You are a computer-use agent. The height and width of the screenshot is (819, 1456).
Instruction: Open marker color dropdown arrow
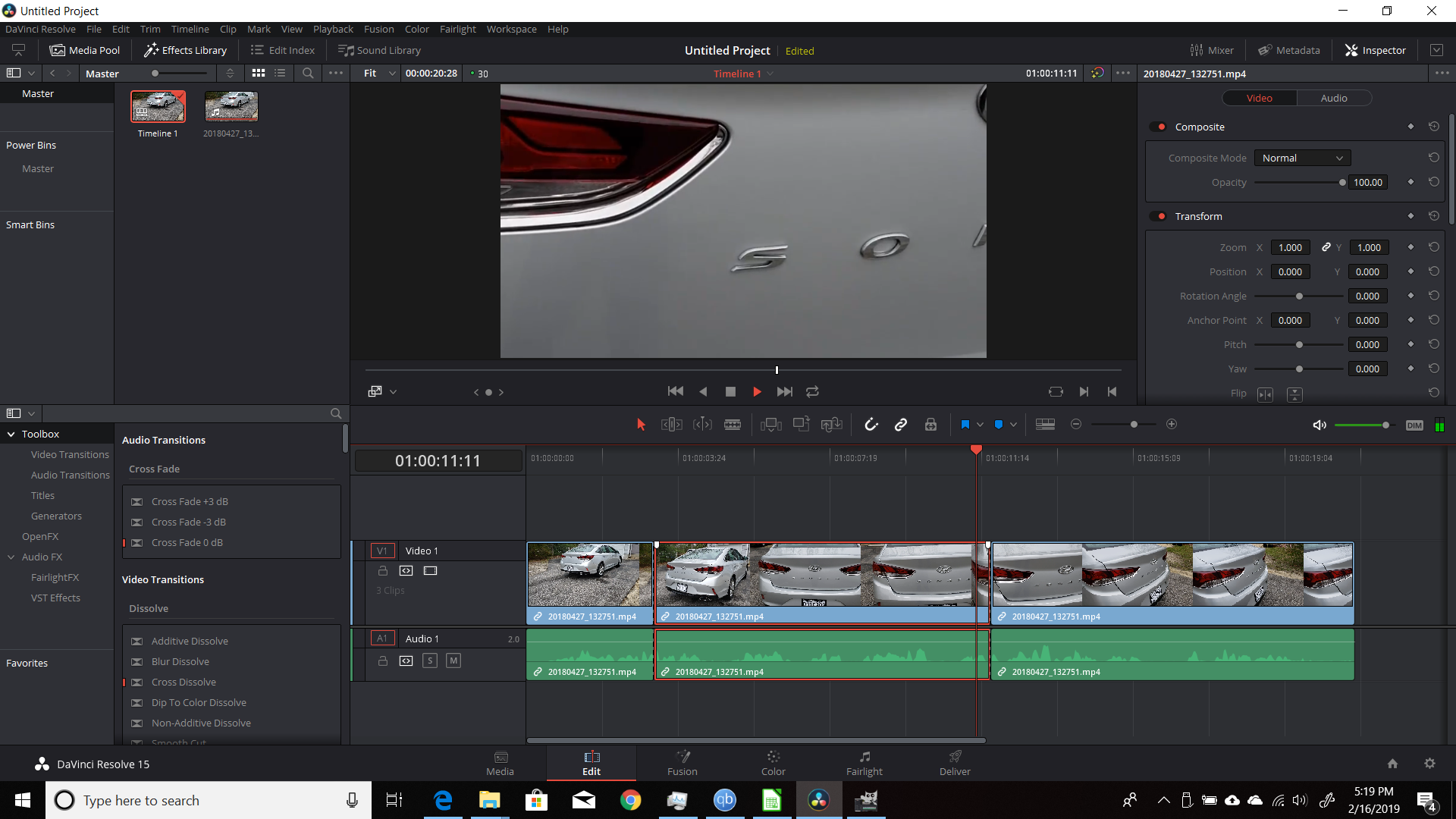click(x=1013, y=425)
